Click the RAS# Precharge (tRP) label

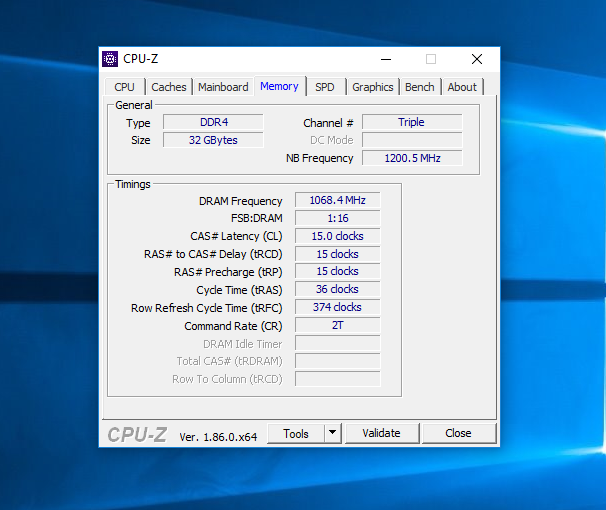point(228,272)
